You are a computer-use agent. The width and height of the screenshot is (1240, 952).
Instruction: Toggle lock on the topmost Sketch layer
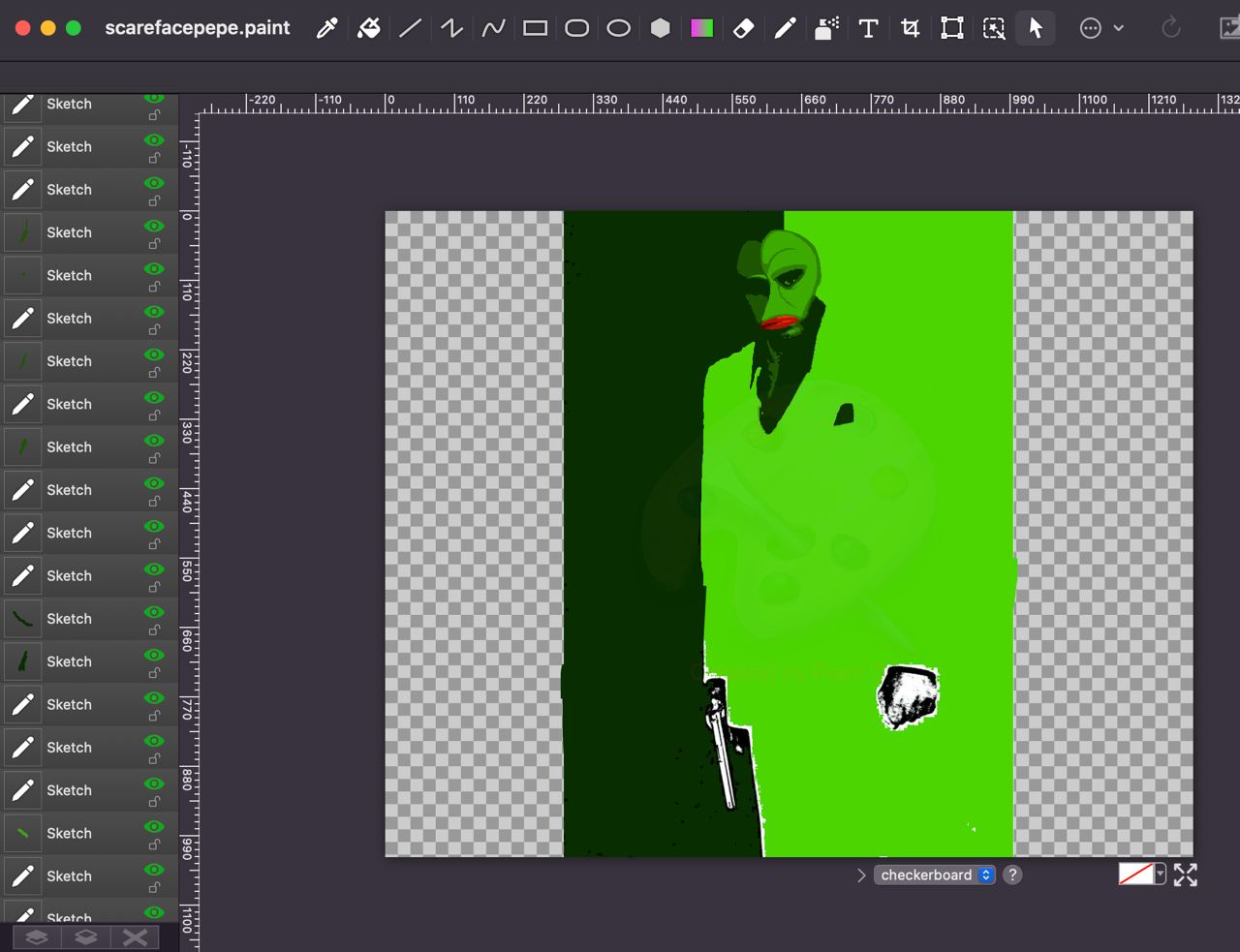154,115
